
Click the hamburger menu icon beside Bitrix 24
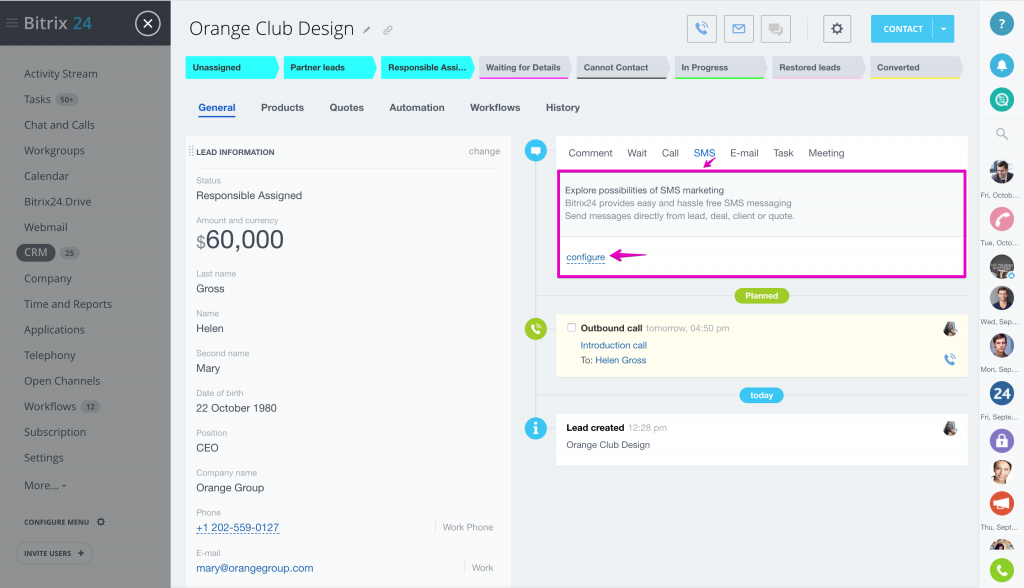pos(12,23)
